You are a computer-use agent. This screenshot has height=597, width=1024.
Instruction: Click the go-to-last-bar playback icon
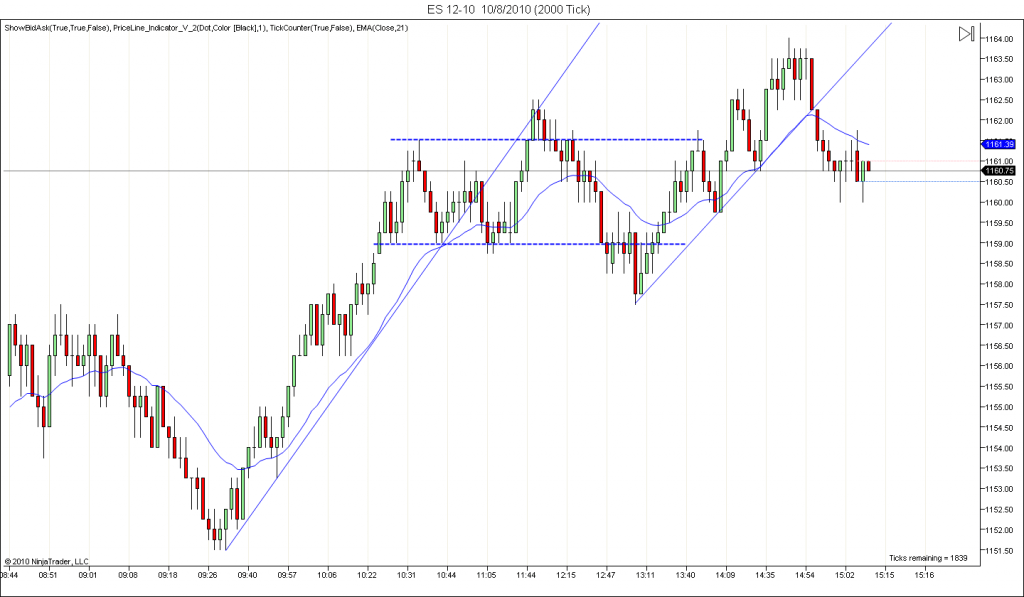pos(966,34)
